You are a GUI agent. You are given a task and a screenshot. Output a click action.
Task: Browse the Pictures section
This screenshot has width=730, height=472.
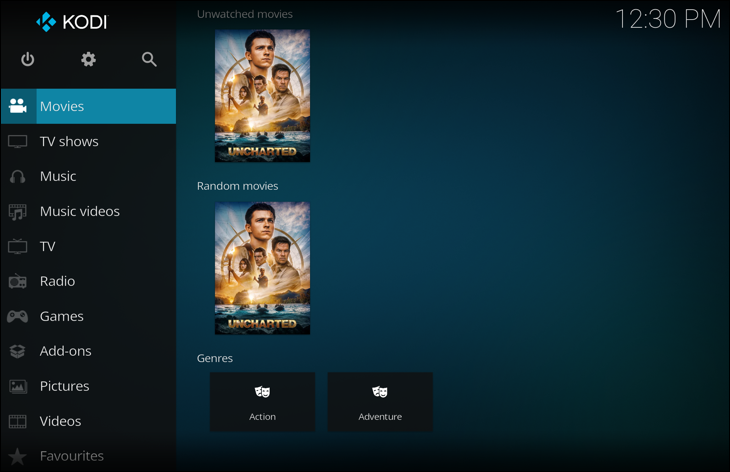pos(88,386)
